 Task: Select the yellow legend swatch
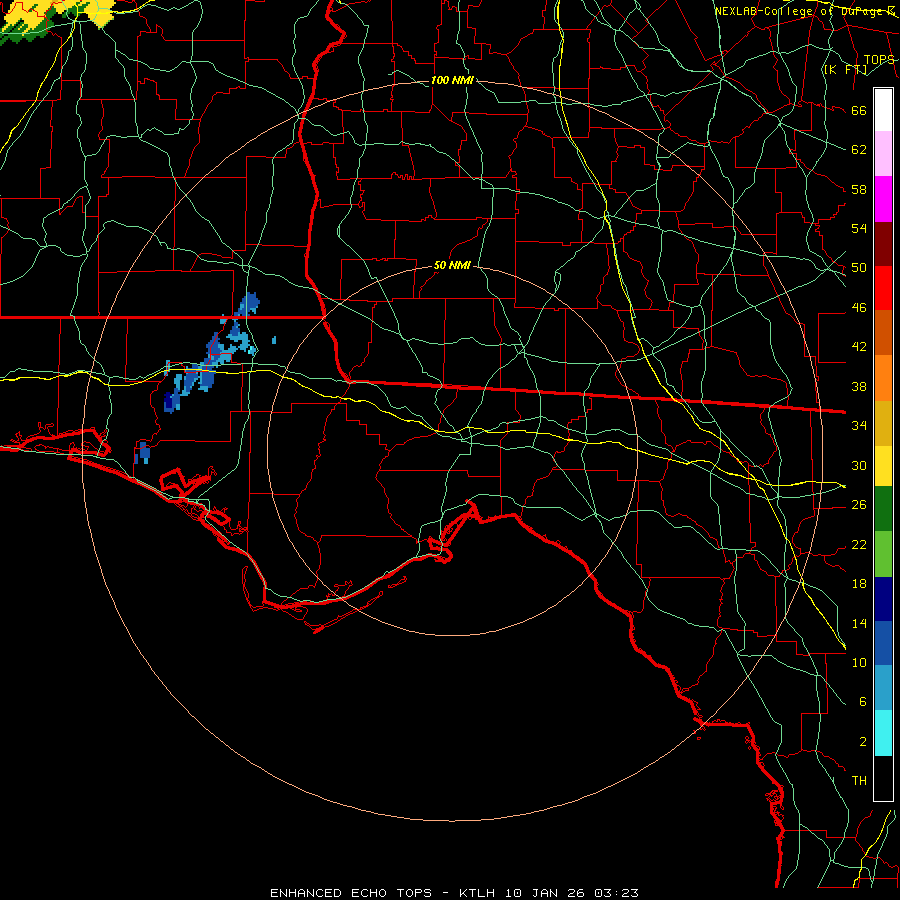pyautogui.click(x=883, y=465)
